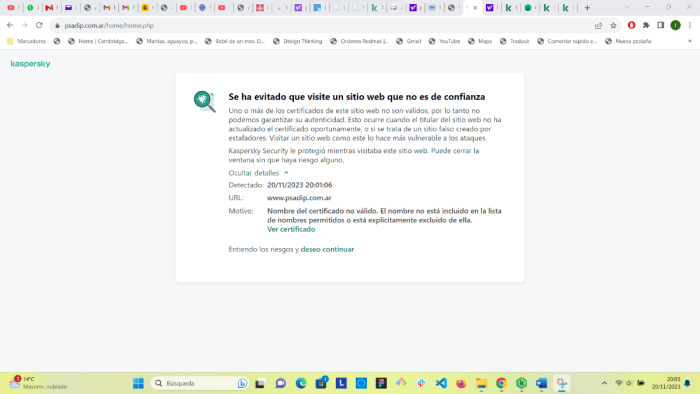700x394 pixels.
Task: Open Microsoft Word from the taskbar
Action: (542, 383)
